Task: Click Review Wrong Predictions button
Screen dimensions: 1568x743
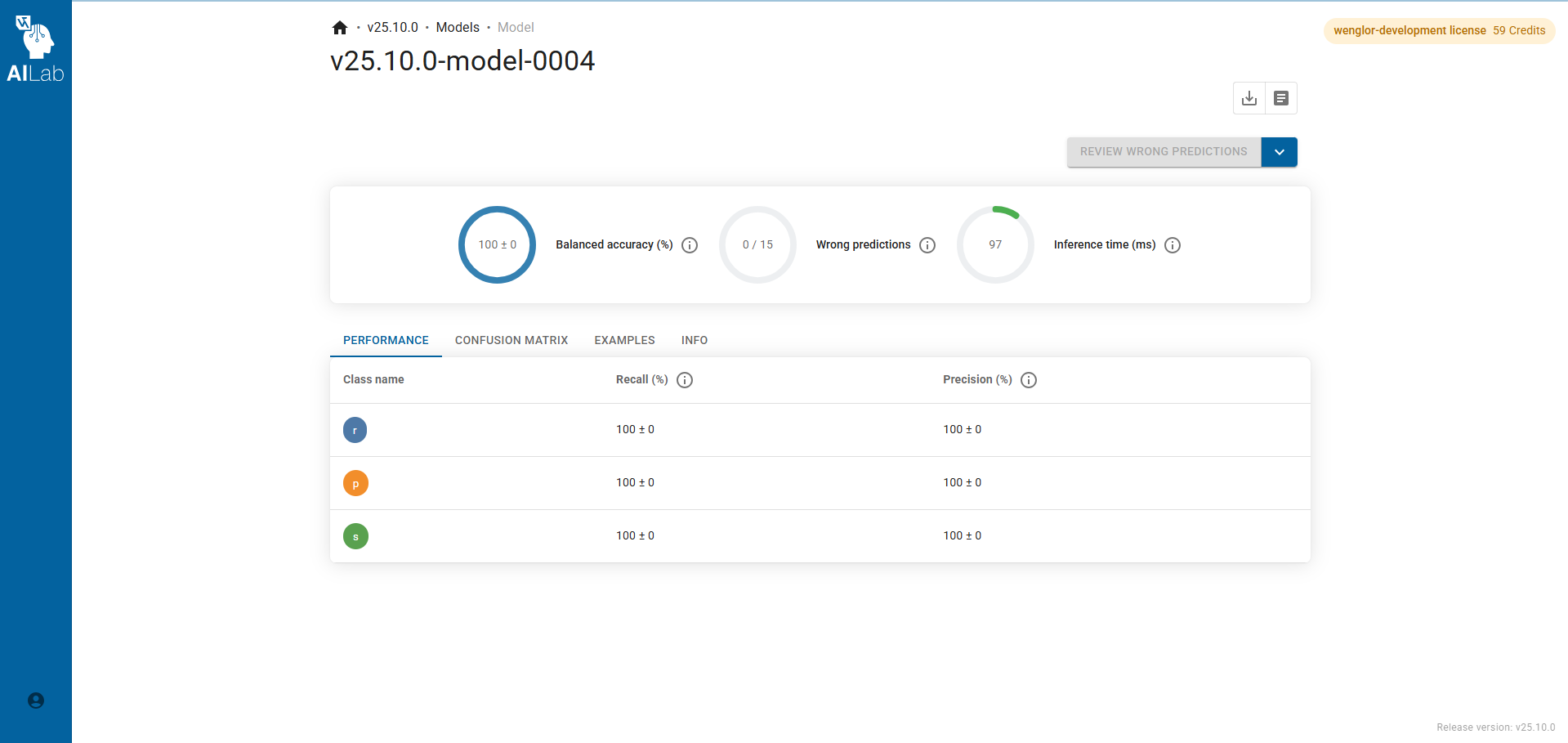Action: click(x=1164, y=152)
